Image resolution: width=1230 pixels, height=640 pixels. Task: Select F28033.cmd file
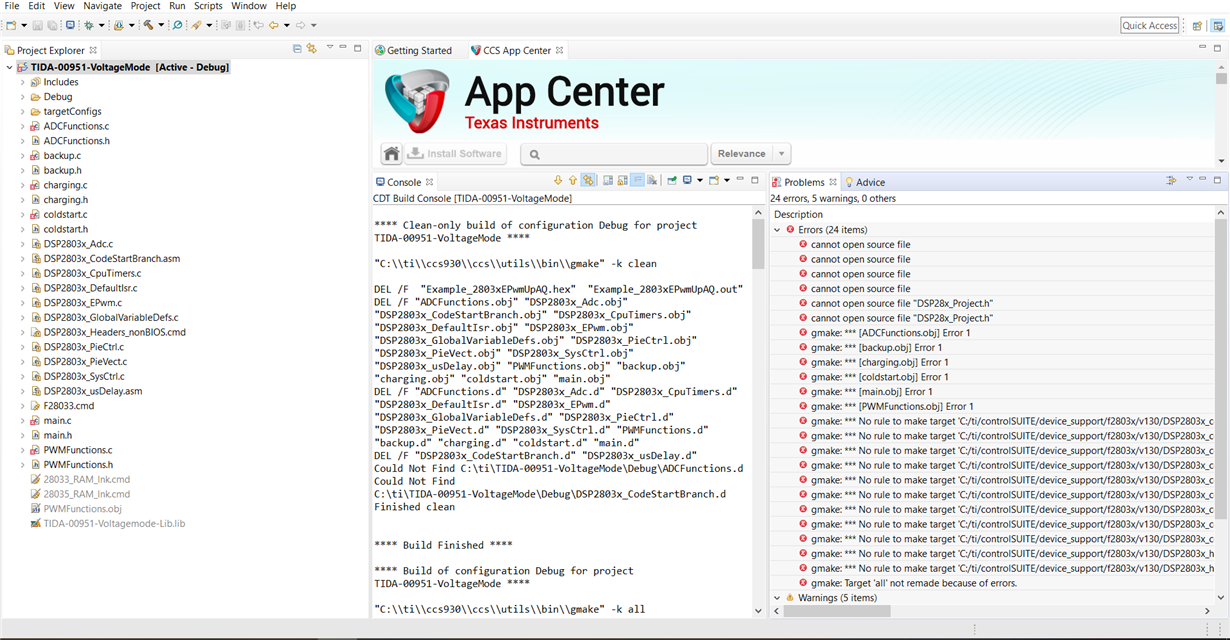pos(68,406)
